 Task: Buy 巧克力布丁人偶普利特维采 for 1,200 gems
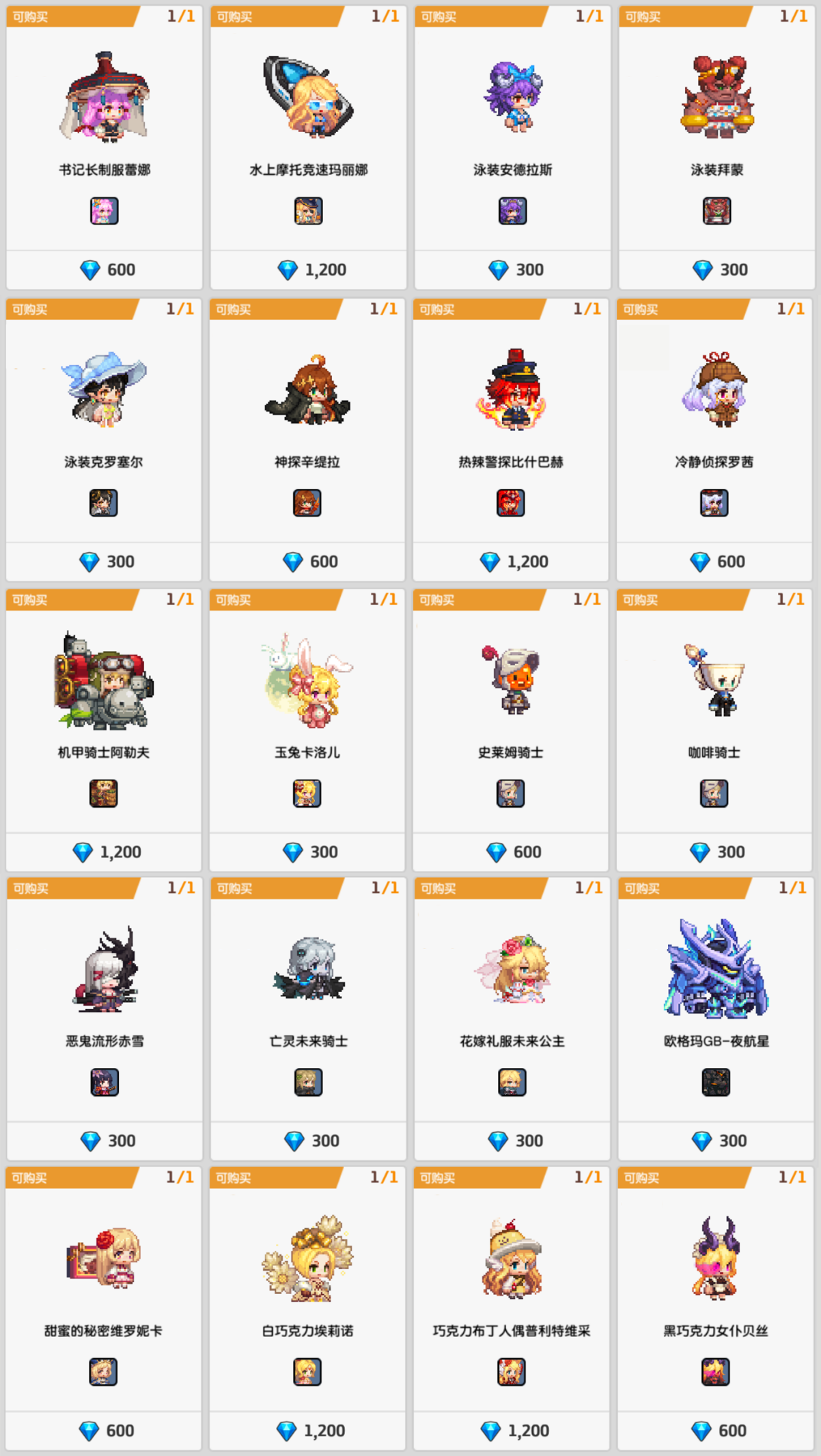click(511, 1431)
